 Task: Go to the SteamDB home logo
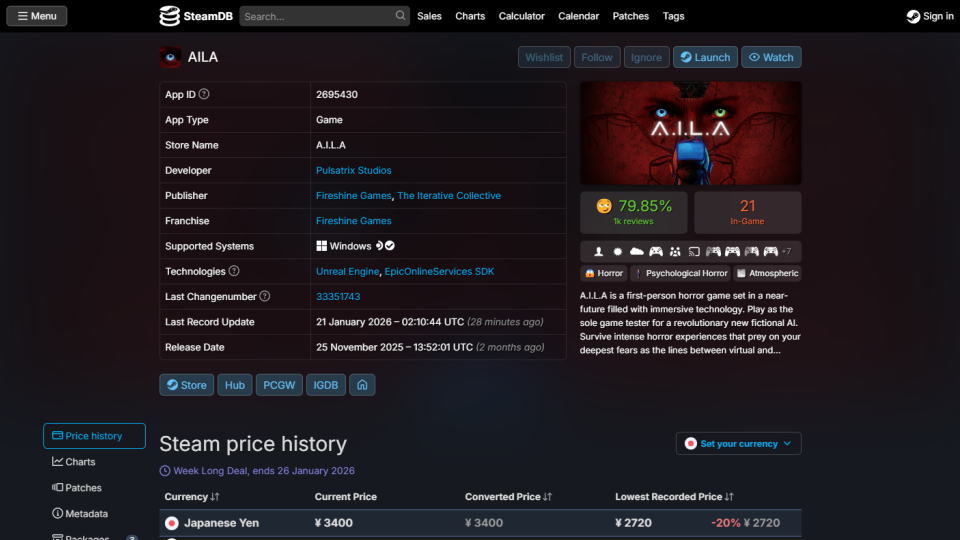coord(196,16)
